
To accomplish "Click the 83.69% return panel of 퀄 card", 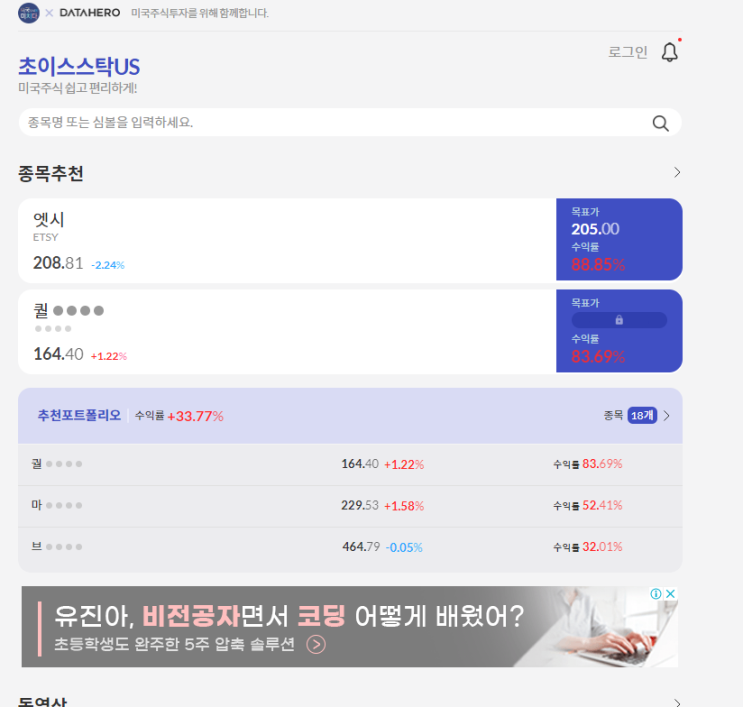I will [619, 331].
